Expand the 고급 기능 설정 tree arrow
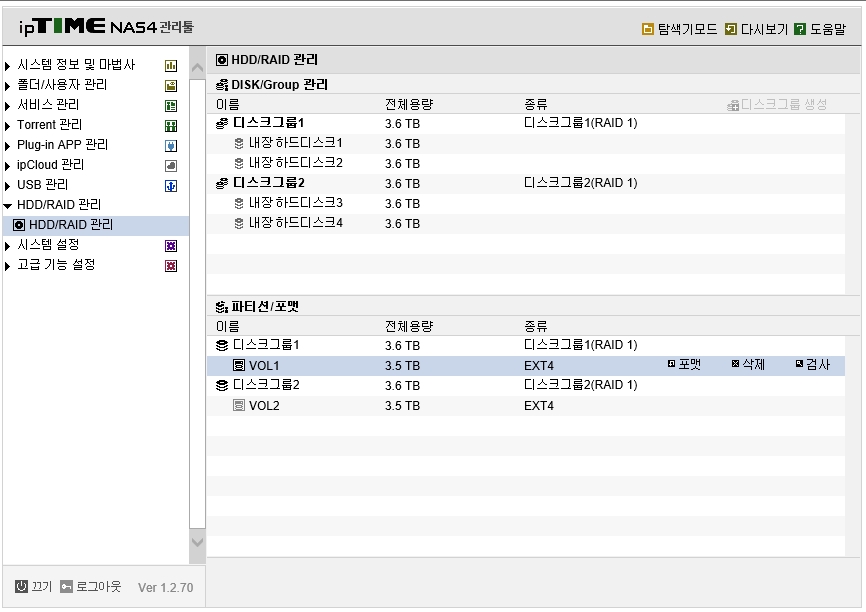This screenshot has width=866, height=612. (x=7, y=266)
